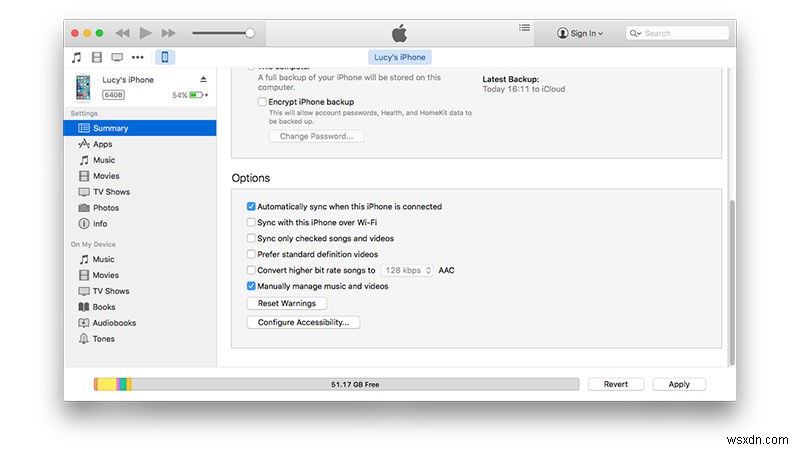Click the Revert button

pyautogui.click(x=616, y=384)
